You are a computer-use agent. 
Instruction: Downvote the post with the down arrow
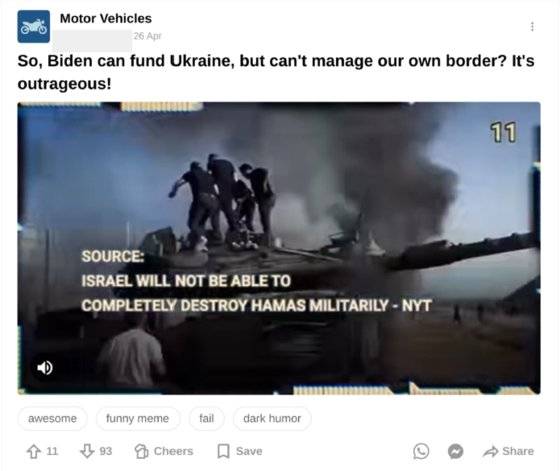pyautogui.click(x=87, y=451)
